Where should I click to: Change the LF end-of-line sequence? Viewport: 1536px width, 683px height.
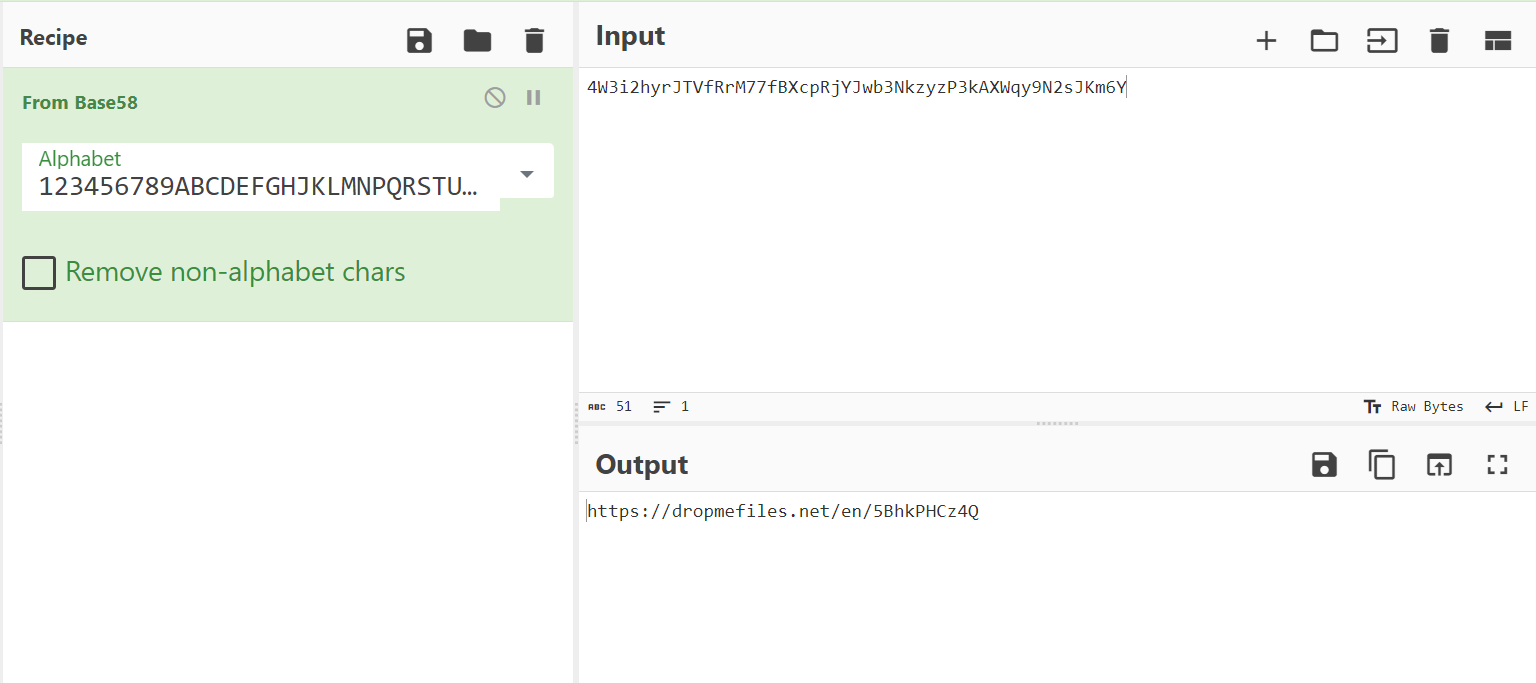(1507, 406)
